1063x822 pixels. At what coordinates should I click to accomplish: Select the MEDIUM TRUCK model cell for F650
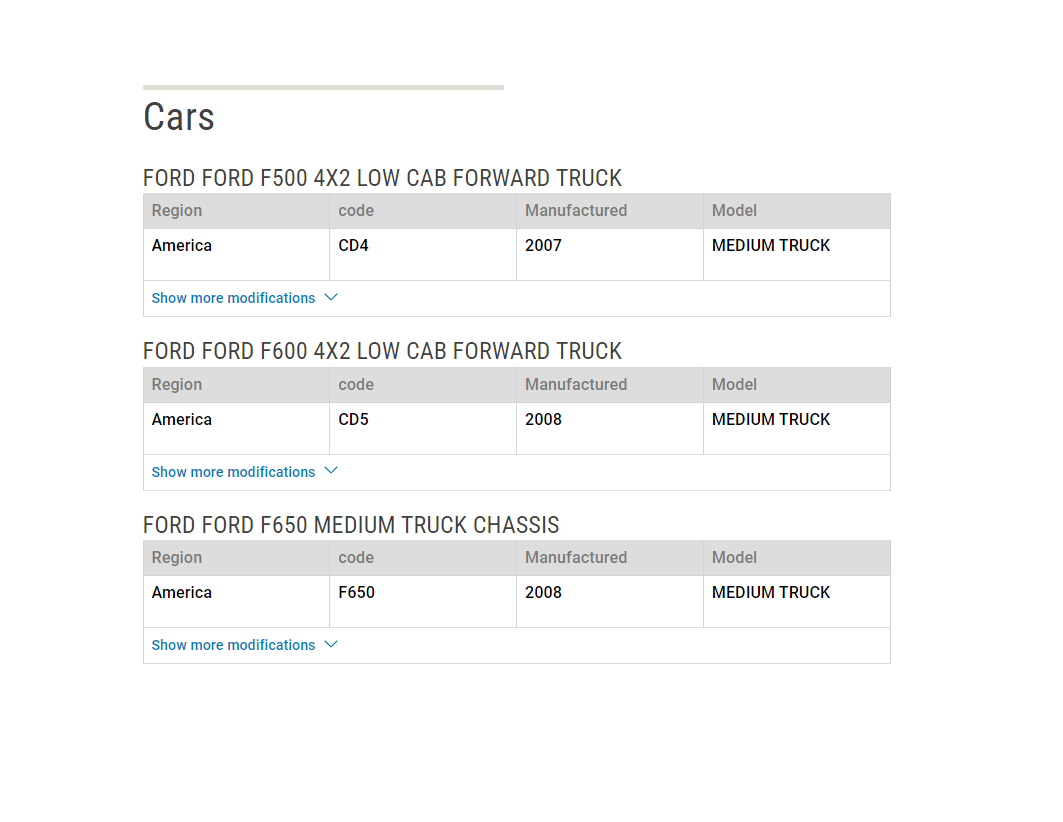tap(771, 592)
